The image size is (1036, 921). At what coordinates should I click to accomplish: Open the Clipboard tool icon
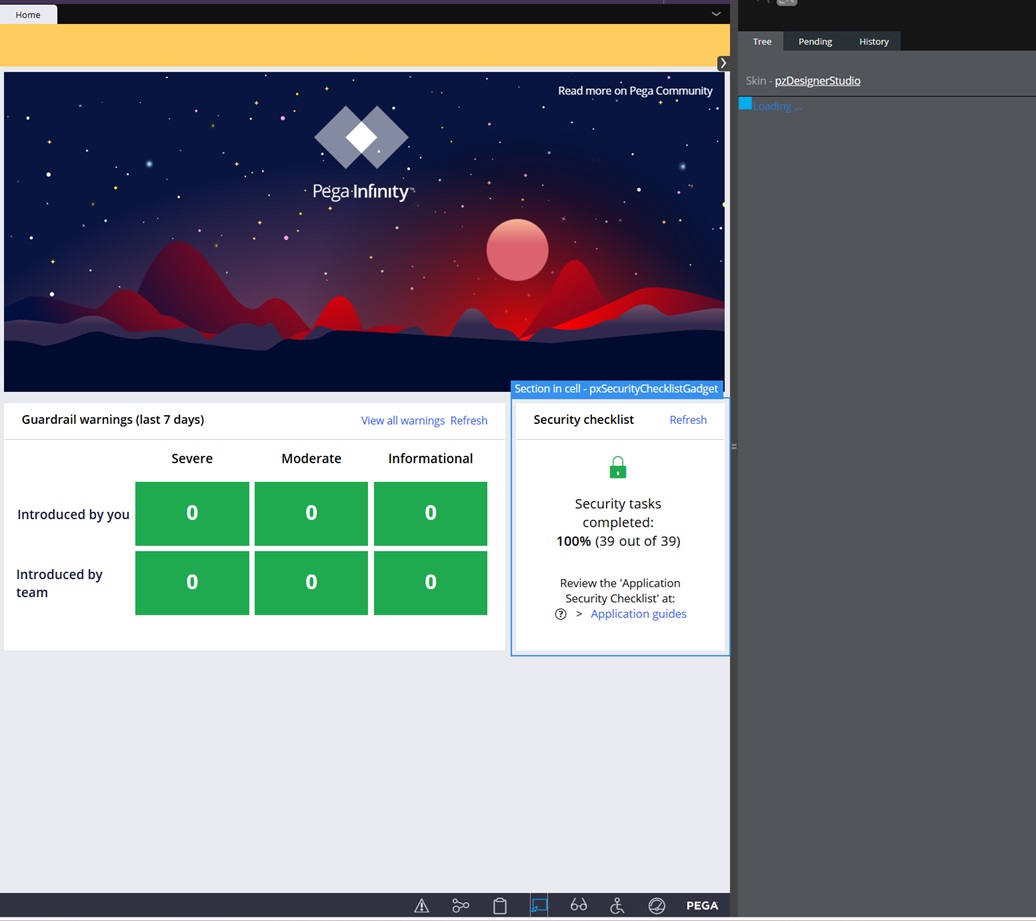(500, 906)
